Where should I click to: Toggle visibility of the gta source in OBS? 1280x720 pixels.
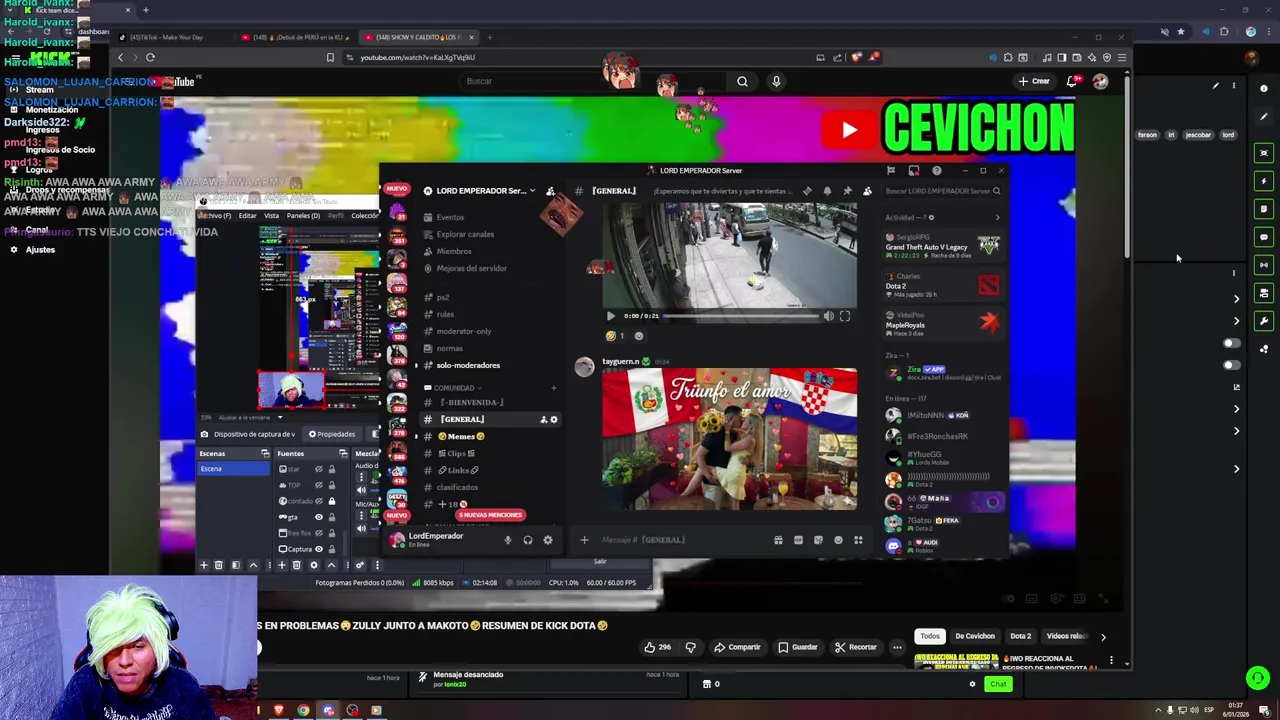point(319,517)
